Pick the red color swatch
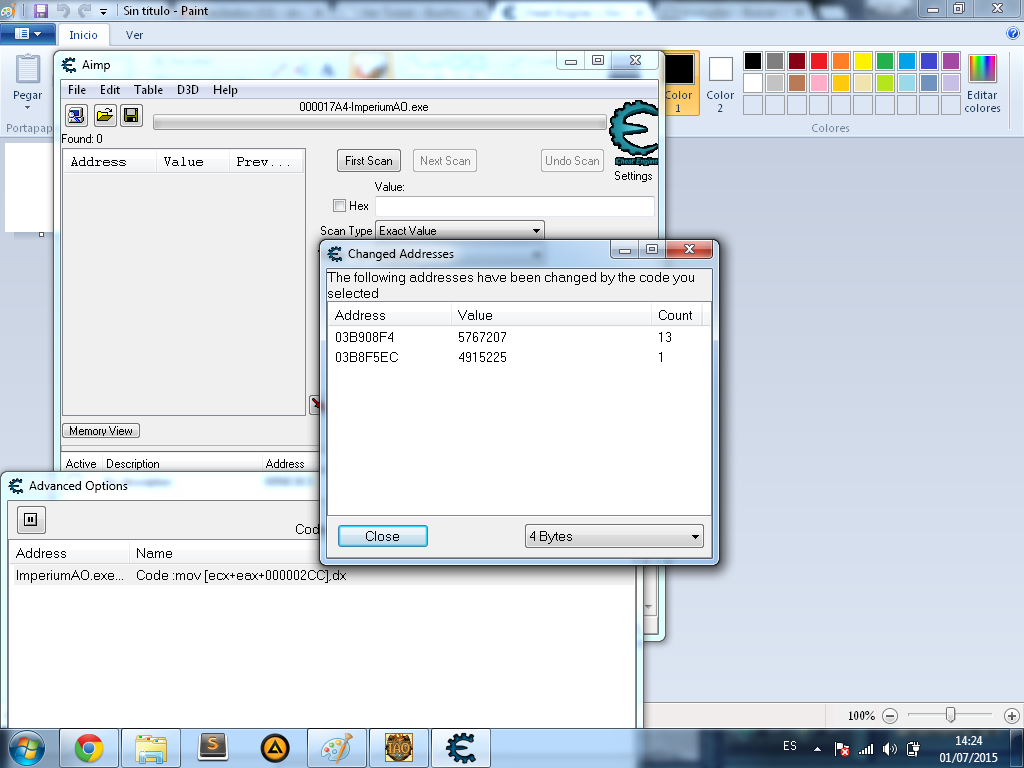 (818, 61)
